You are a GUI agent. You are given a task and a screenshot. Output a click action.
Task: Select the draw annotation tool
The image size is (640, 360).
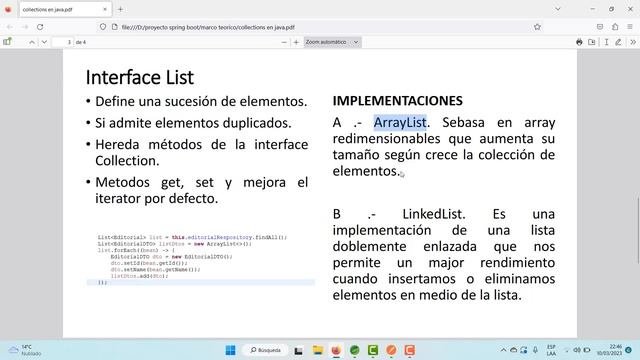pyautogui.click(x=618, y=42)
